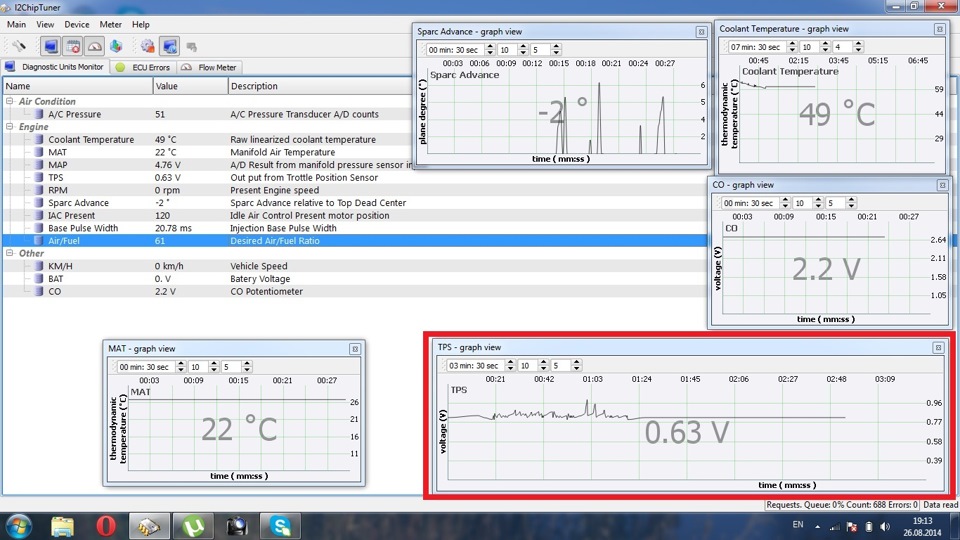Launch Opera browser from the taskbar

point(106,526)
